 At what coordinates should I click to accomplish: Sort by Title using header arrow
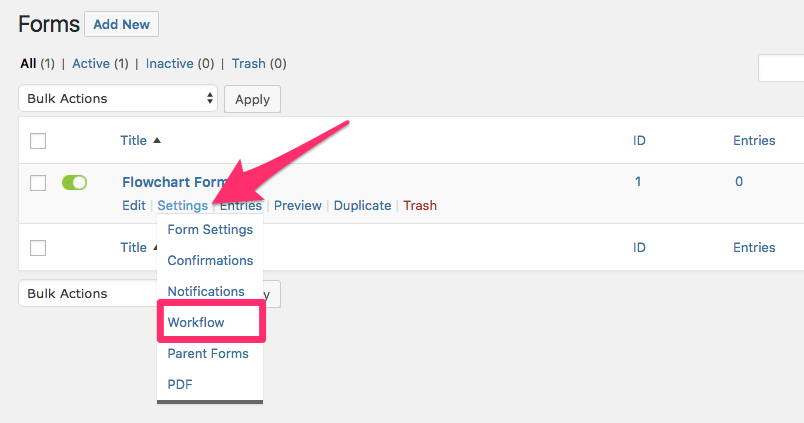coord(157,140)
